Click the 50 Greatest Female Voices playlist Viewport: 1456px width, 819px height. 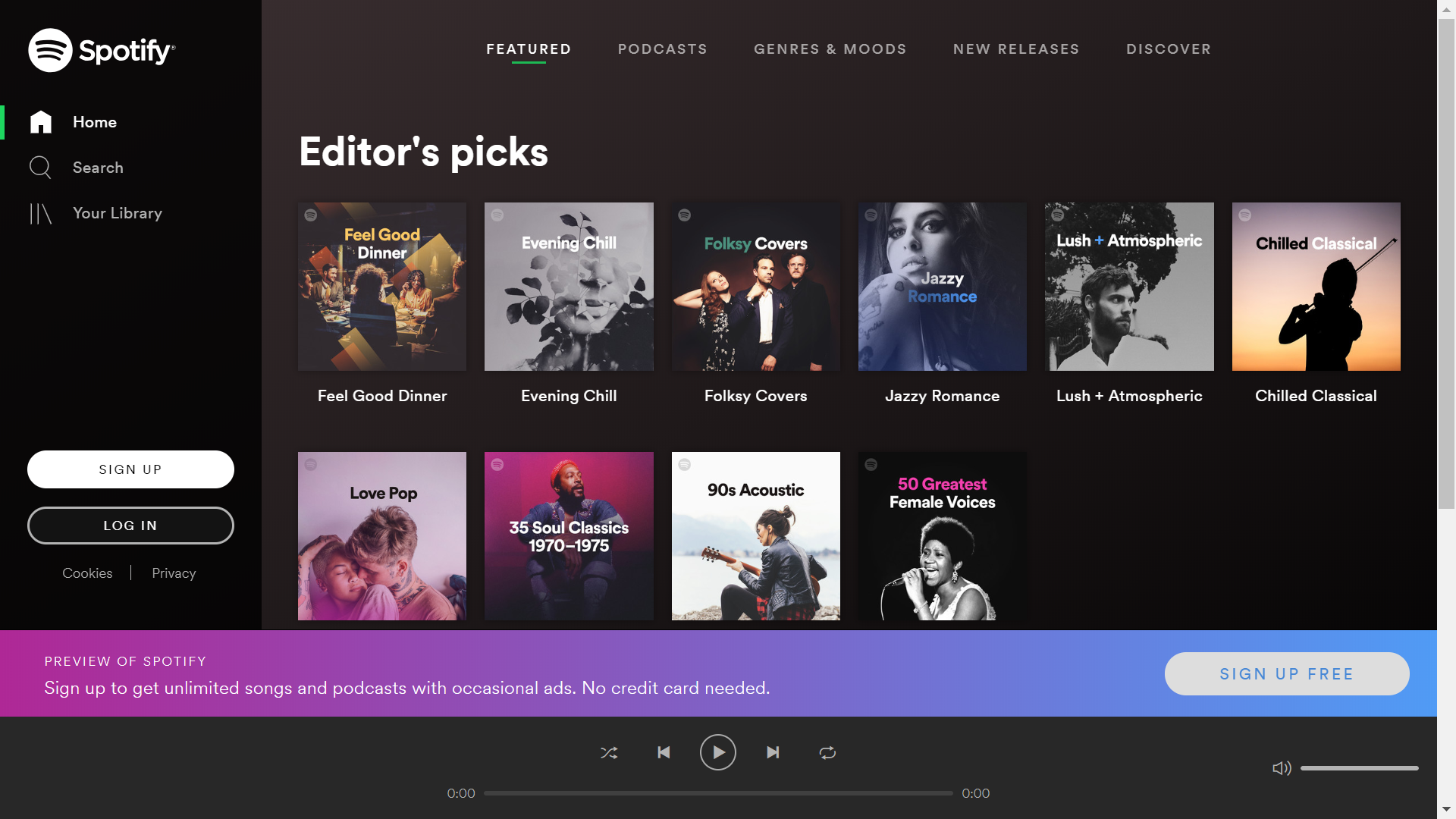[942, 536]
